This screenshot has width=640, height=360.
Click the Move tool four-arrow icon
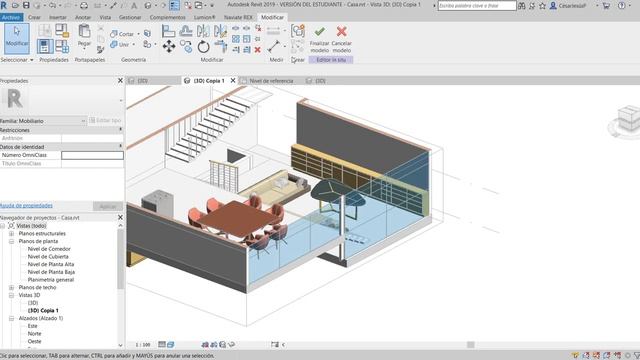(169, 46)
